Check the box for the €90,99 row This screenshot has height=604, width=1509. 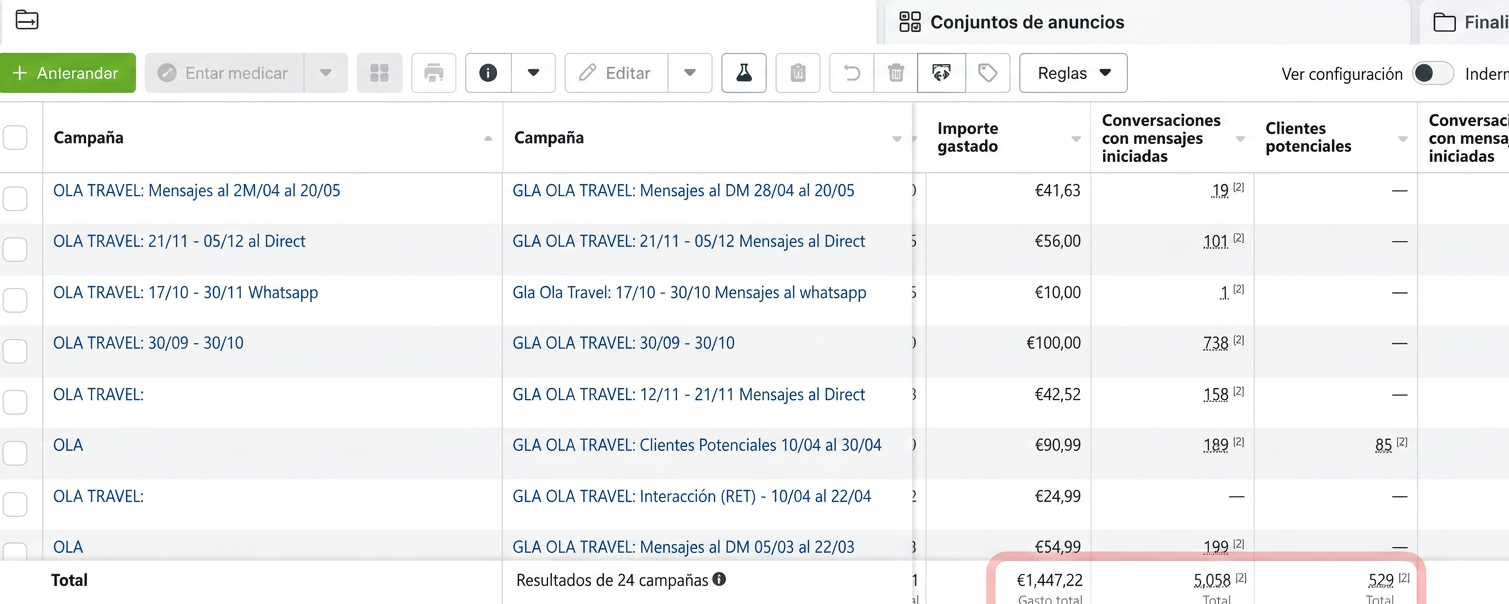click(15, 453)
